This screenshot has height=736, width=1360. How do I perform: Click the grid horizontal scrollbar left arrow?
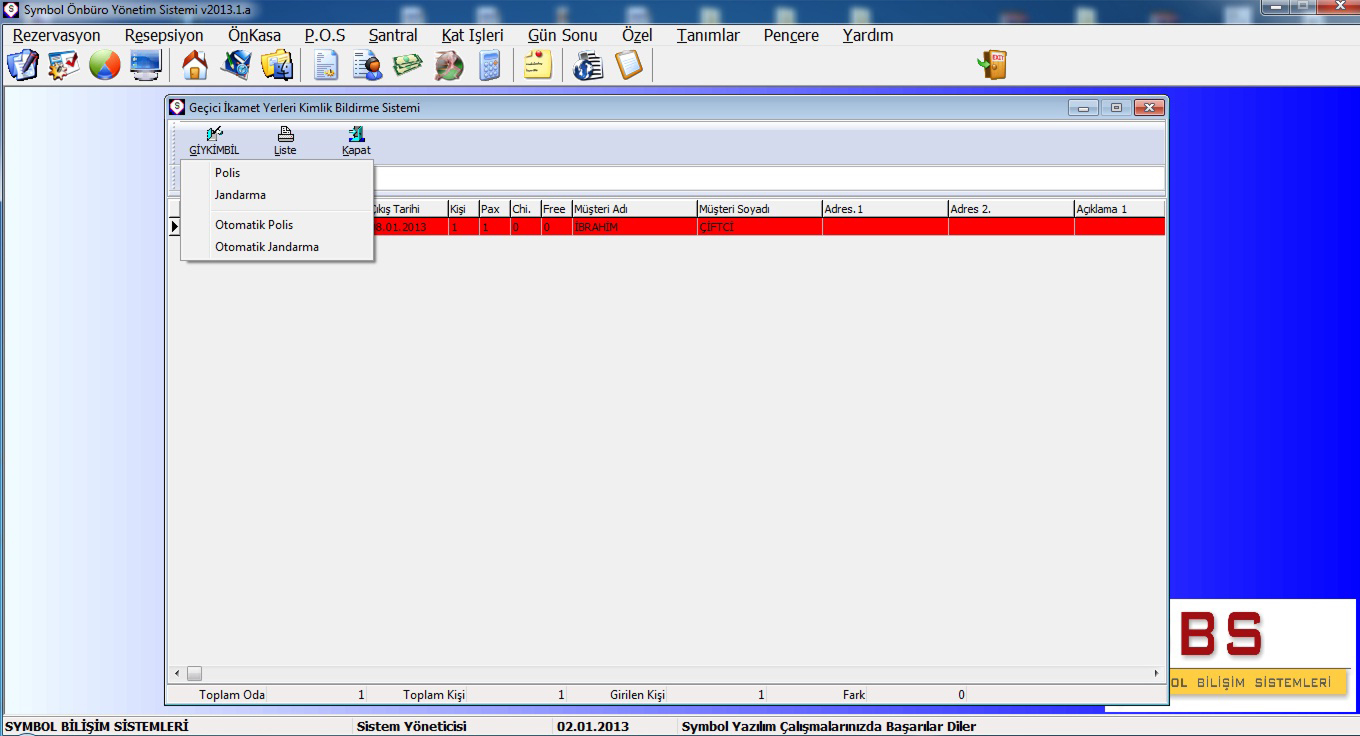177,674
